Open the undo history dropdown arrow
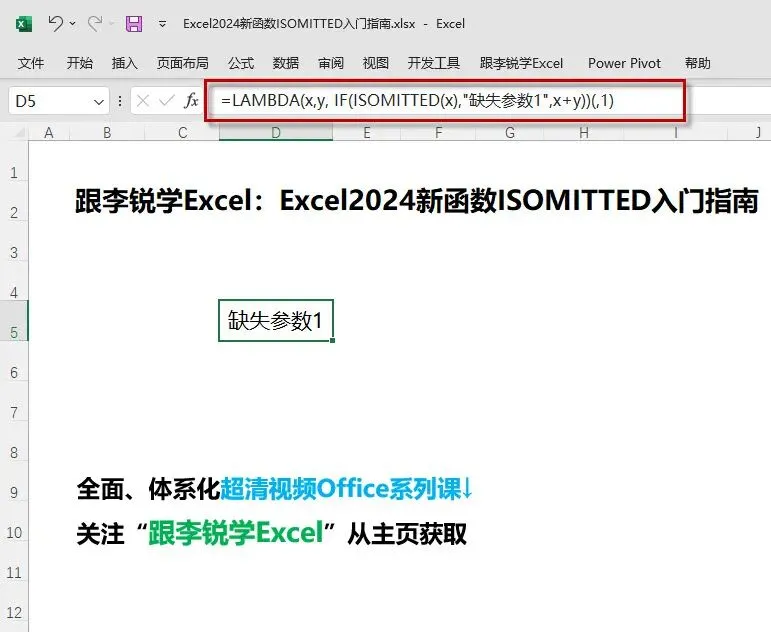 (x=73, y=23)
